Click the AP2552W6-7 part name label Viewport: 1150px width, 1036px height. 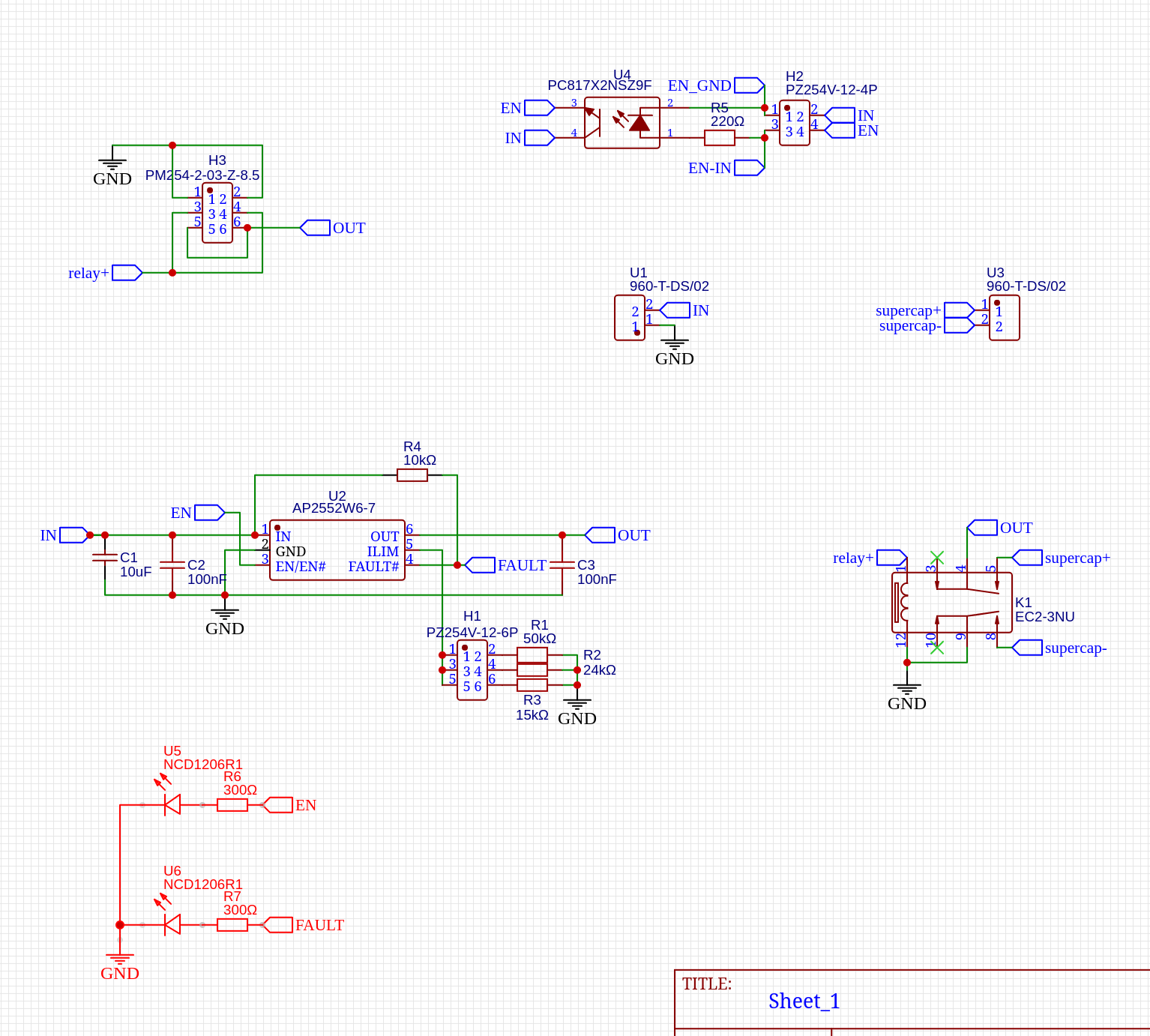click(334, 508)
